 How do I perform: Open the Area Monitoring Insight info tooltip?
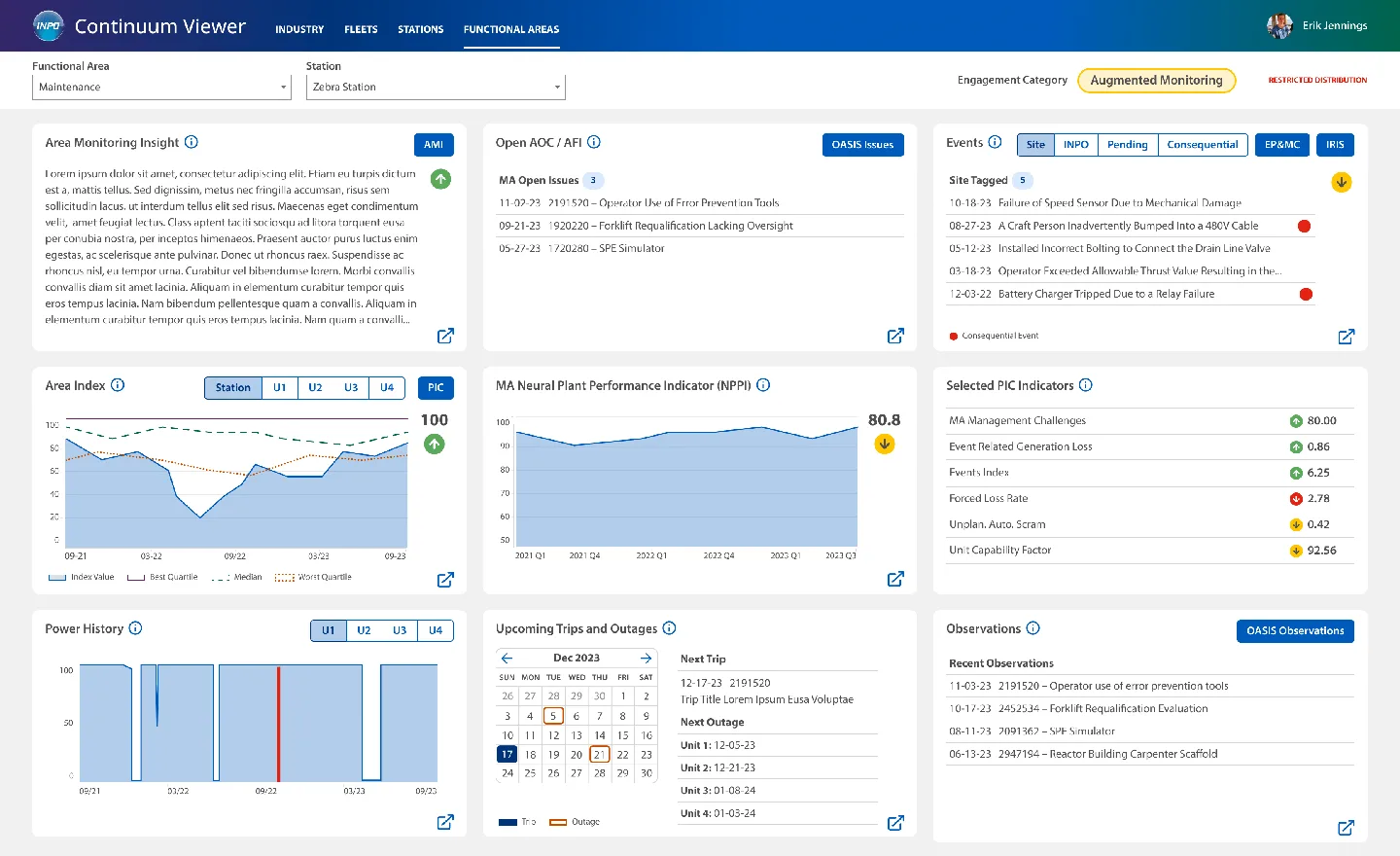(x=191, y=142)
